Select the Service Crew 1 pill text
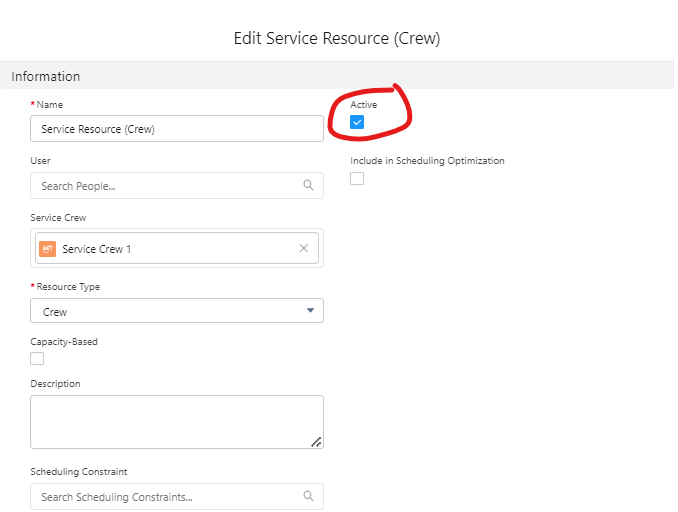 96,249
